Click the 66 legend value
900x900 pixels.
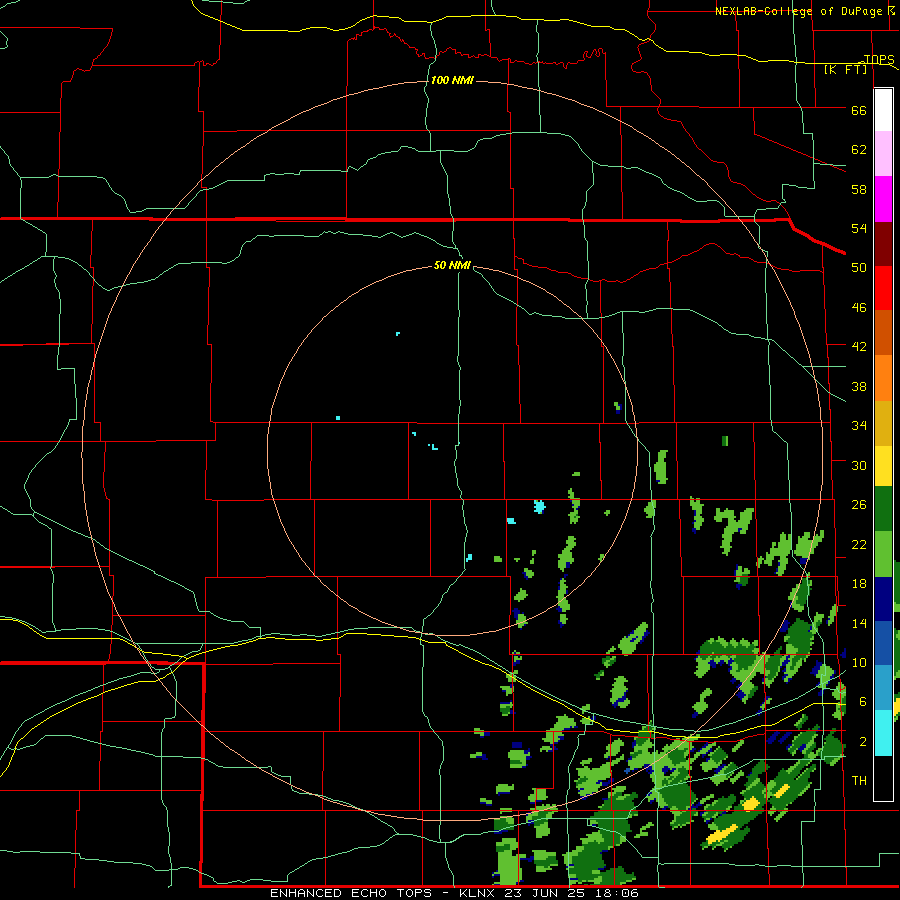click(859, 111)
